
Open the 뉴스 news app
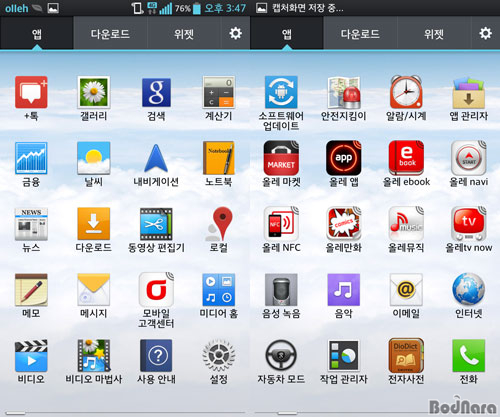(31, 224)
